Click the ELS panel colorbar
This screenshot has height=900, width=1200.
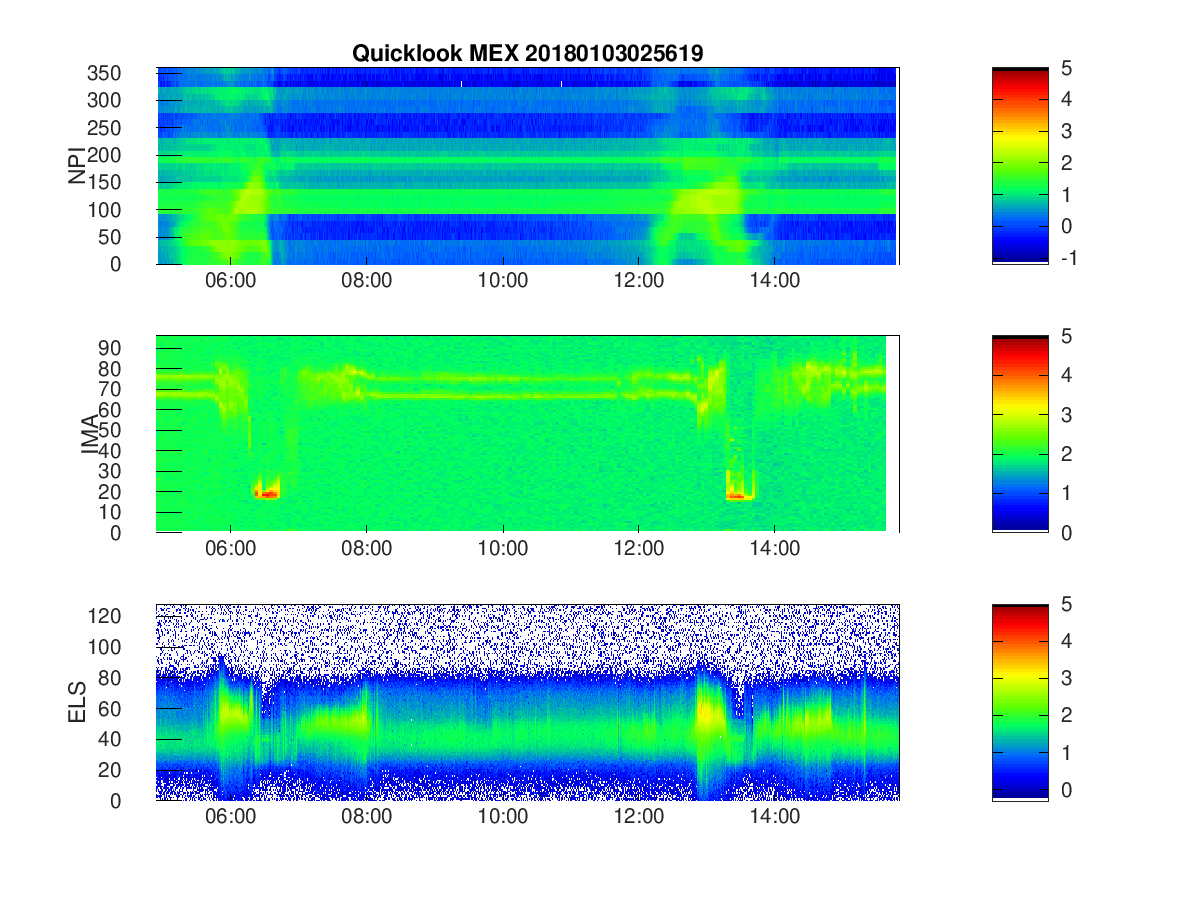pyautogui.click(x=1020, y=702)
